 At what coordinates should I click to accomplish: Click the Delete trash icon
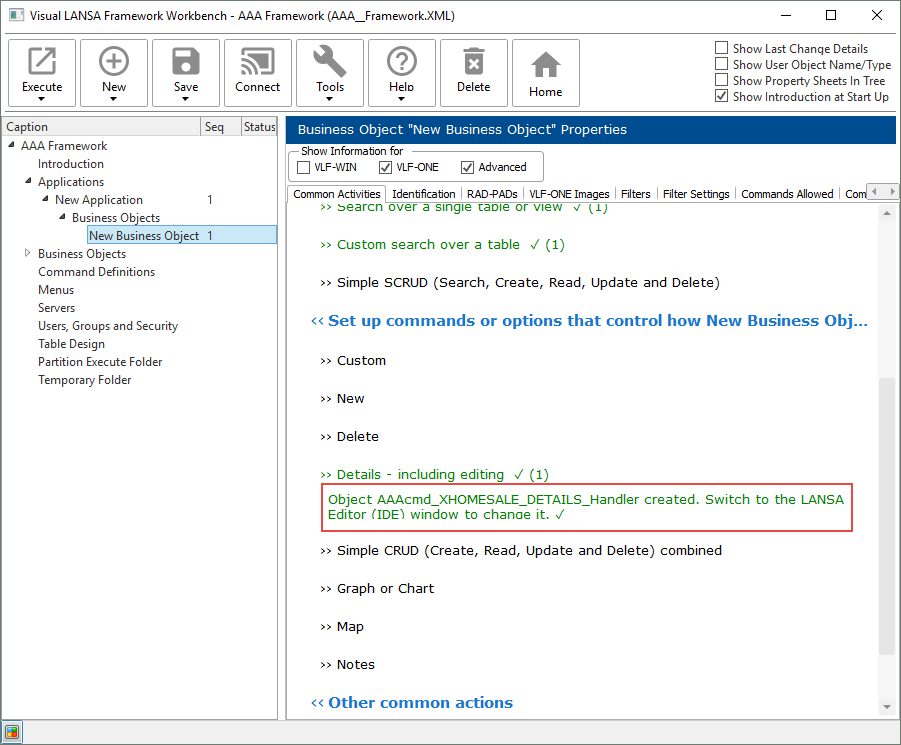tap(474, 64)
